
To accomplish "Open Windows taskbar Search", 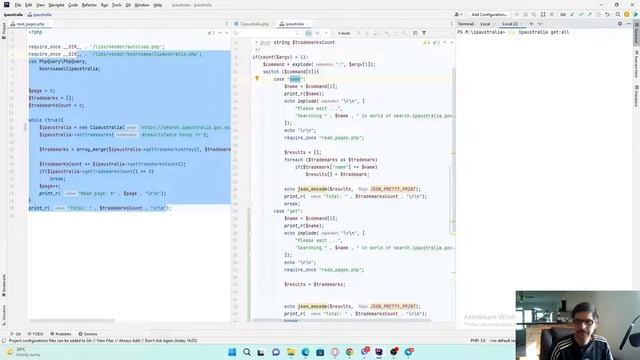I will (x=247, y=352).
